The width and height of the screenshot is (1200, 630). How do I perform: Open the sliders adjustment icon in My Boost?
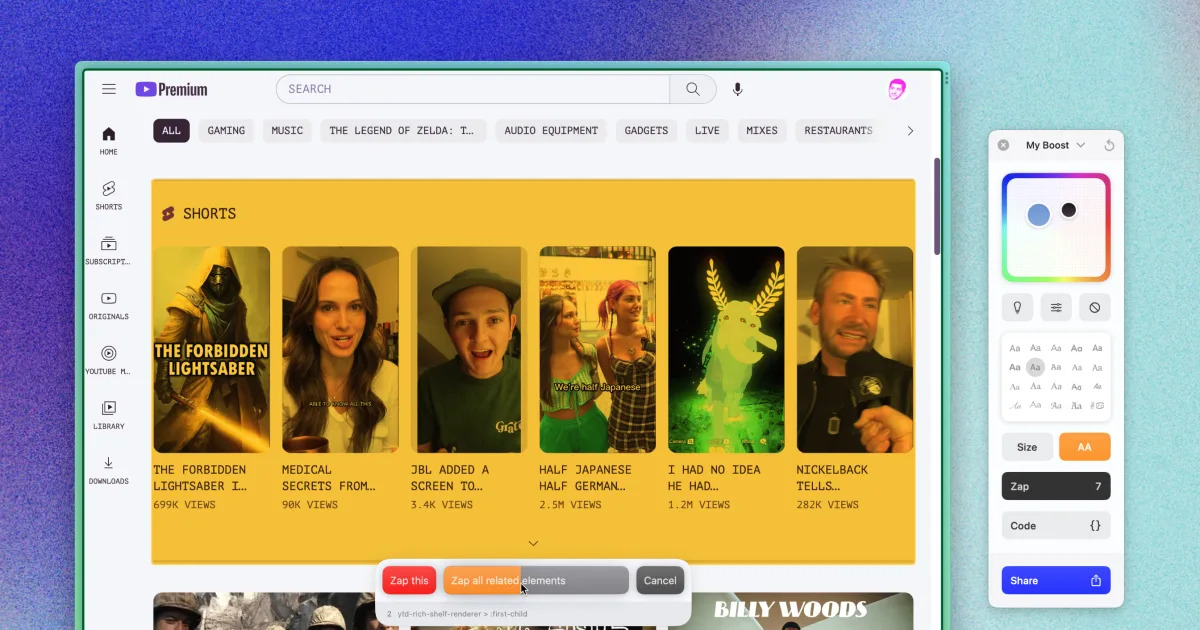coord(1056,307)
